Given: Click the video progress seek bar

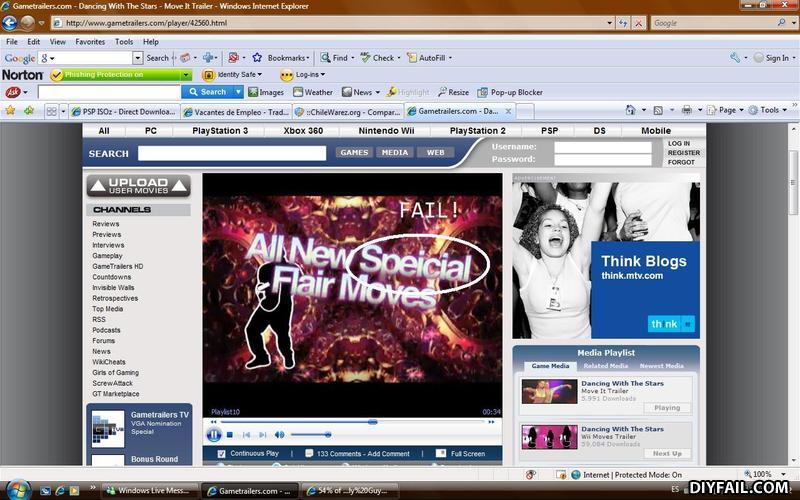Looking at the screenshot, I should click(352, 422).
